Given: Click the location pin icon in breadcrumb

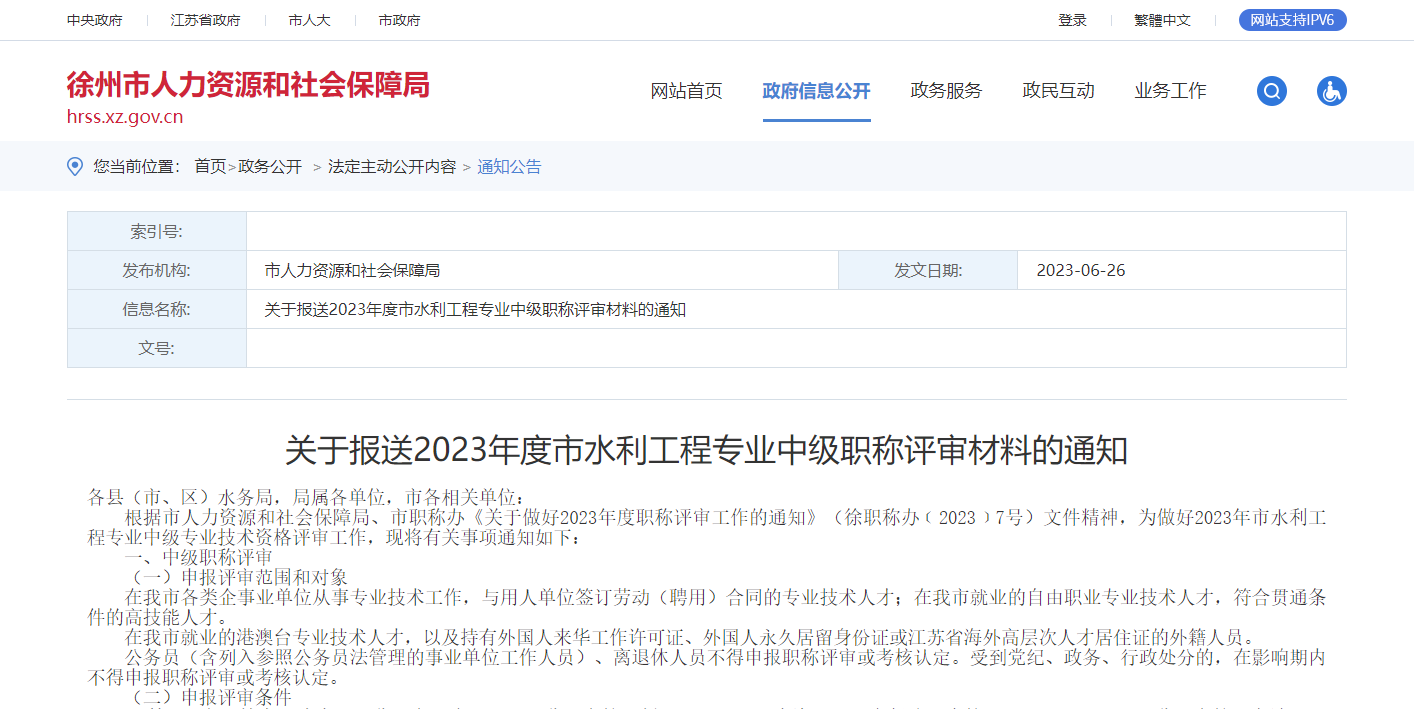Looking at the screenshot, I should coord(75,167).
